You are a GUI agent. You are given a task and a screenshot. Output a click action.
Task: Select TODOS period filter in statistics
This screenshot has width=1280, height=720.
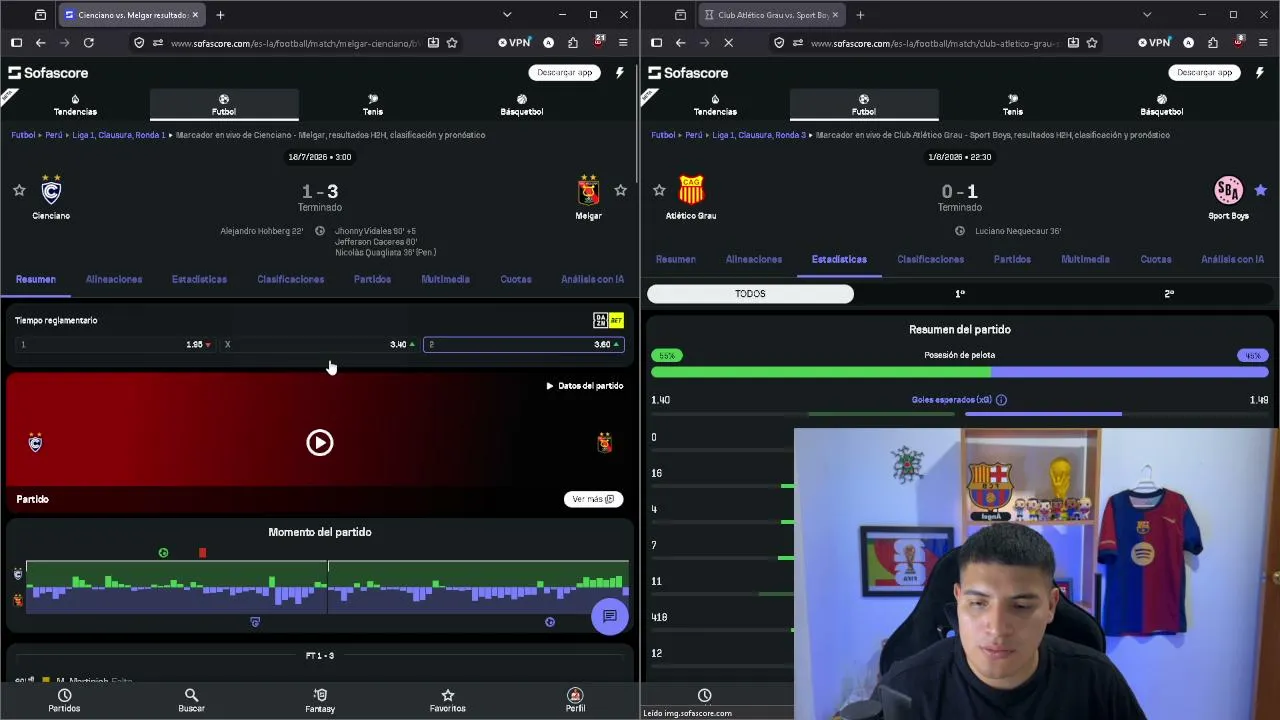coord(750,294)
